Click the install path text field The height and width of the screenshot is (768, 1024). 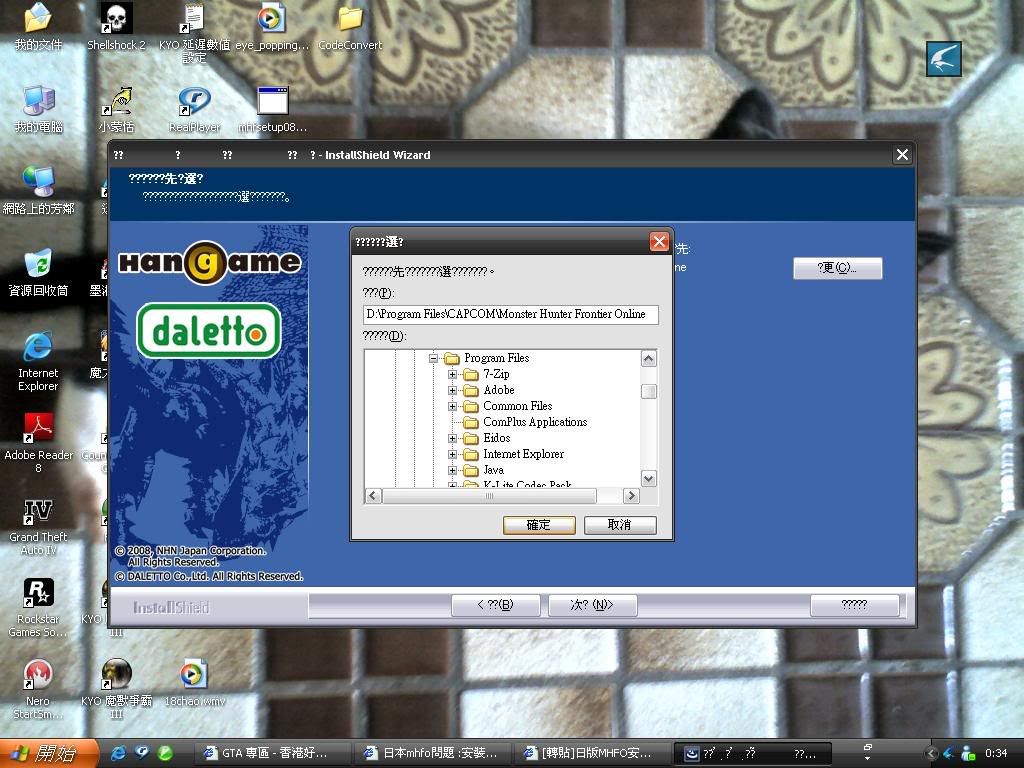pos(511,314)
